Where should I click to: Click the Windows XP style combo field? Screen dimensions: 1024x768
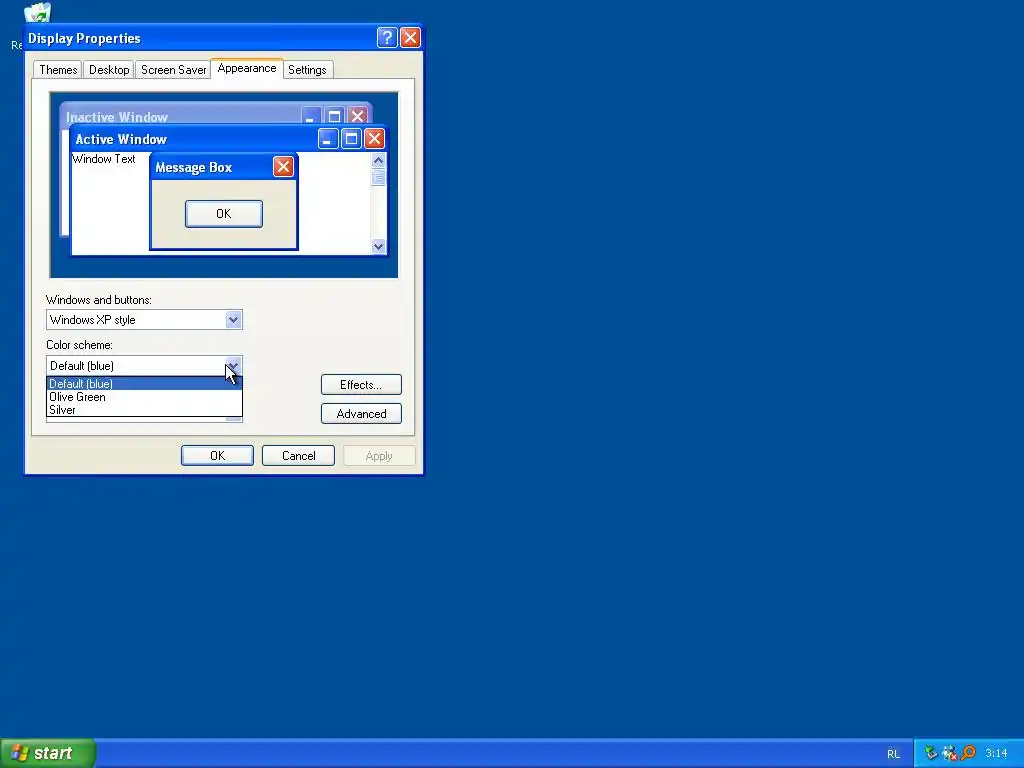(144, 320)
